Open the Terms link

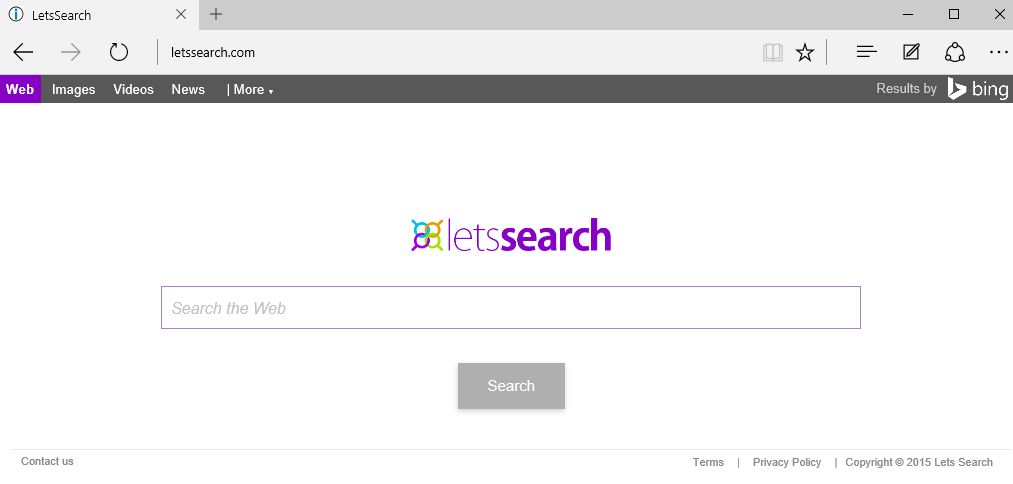[x=708, y=462]
